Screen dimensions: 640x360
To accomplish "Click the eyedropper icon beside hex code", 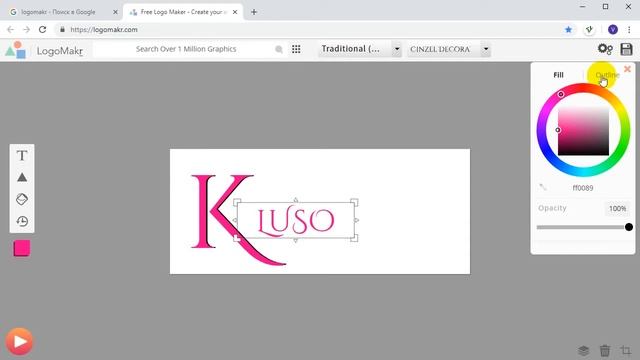I will click(x=542, y=187).
